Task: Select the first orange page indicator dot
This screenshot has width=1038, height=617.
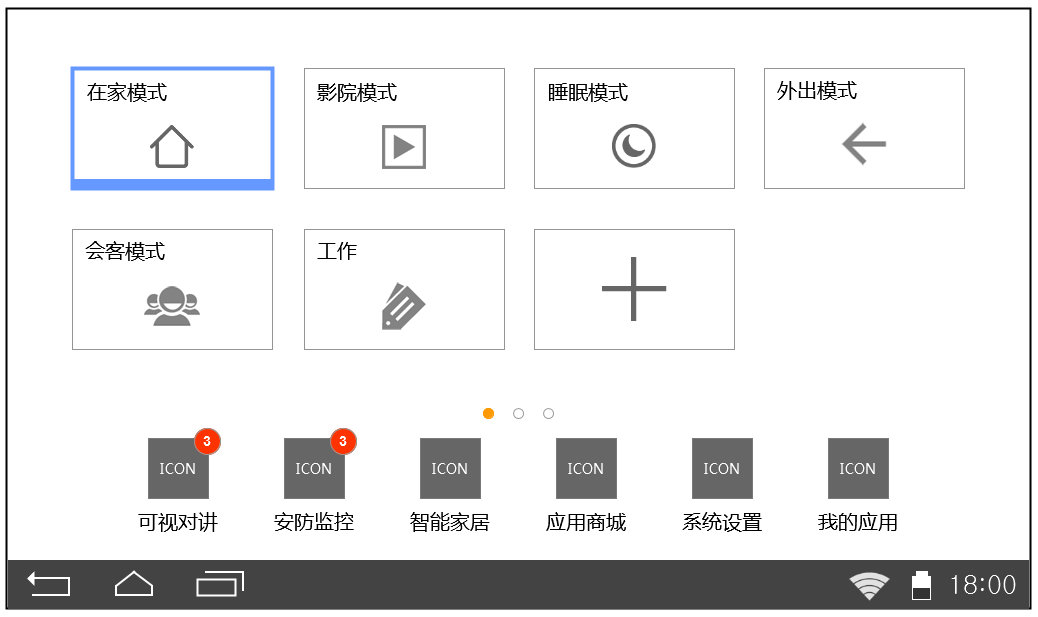Action: coord(488,414)
